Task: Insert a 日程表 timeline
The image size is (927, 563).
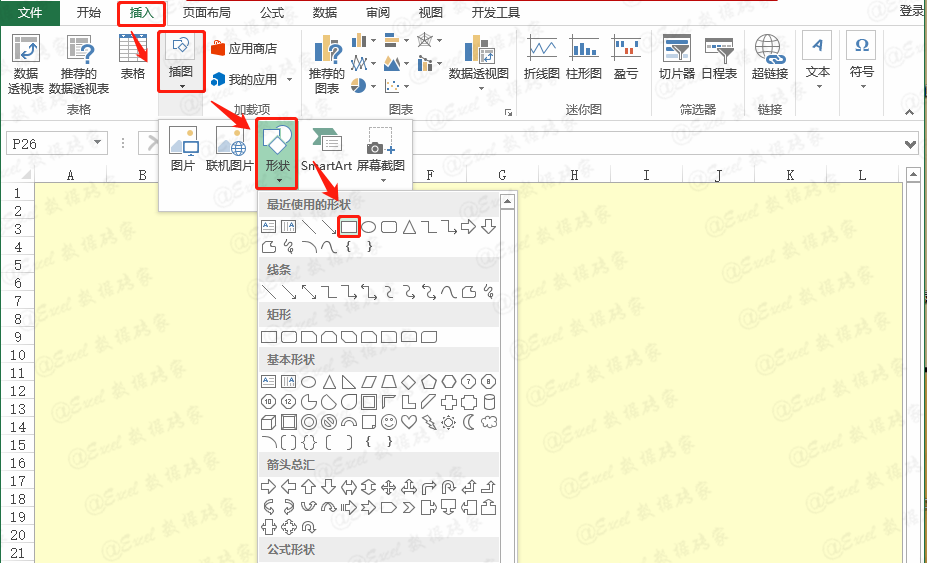Action: 719,57
